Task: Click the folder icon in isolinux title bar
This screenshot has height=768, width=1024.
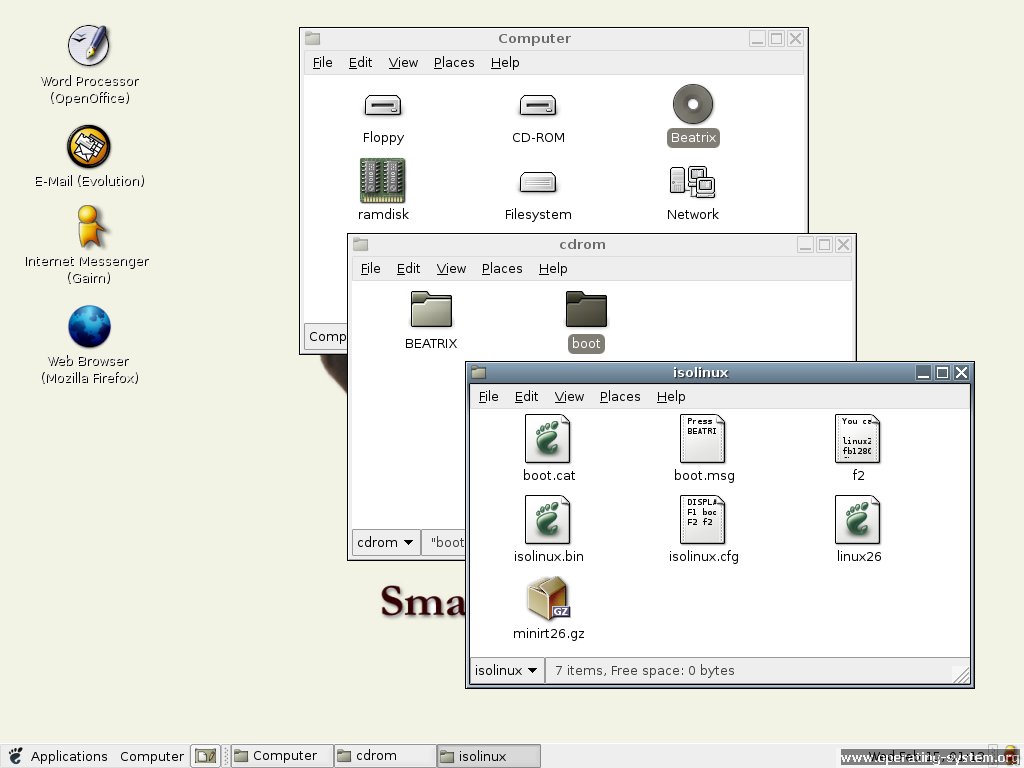Action: [479, 372]
